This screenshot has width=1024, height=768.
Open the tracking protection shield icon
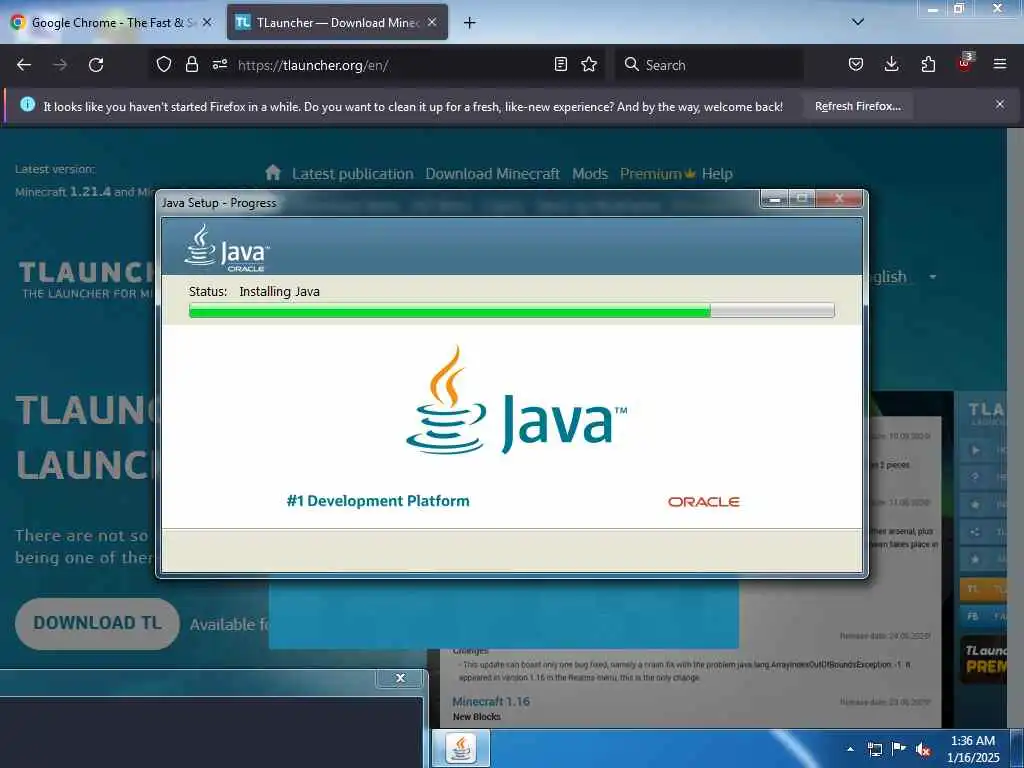coord(164,65)
